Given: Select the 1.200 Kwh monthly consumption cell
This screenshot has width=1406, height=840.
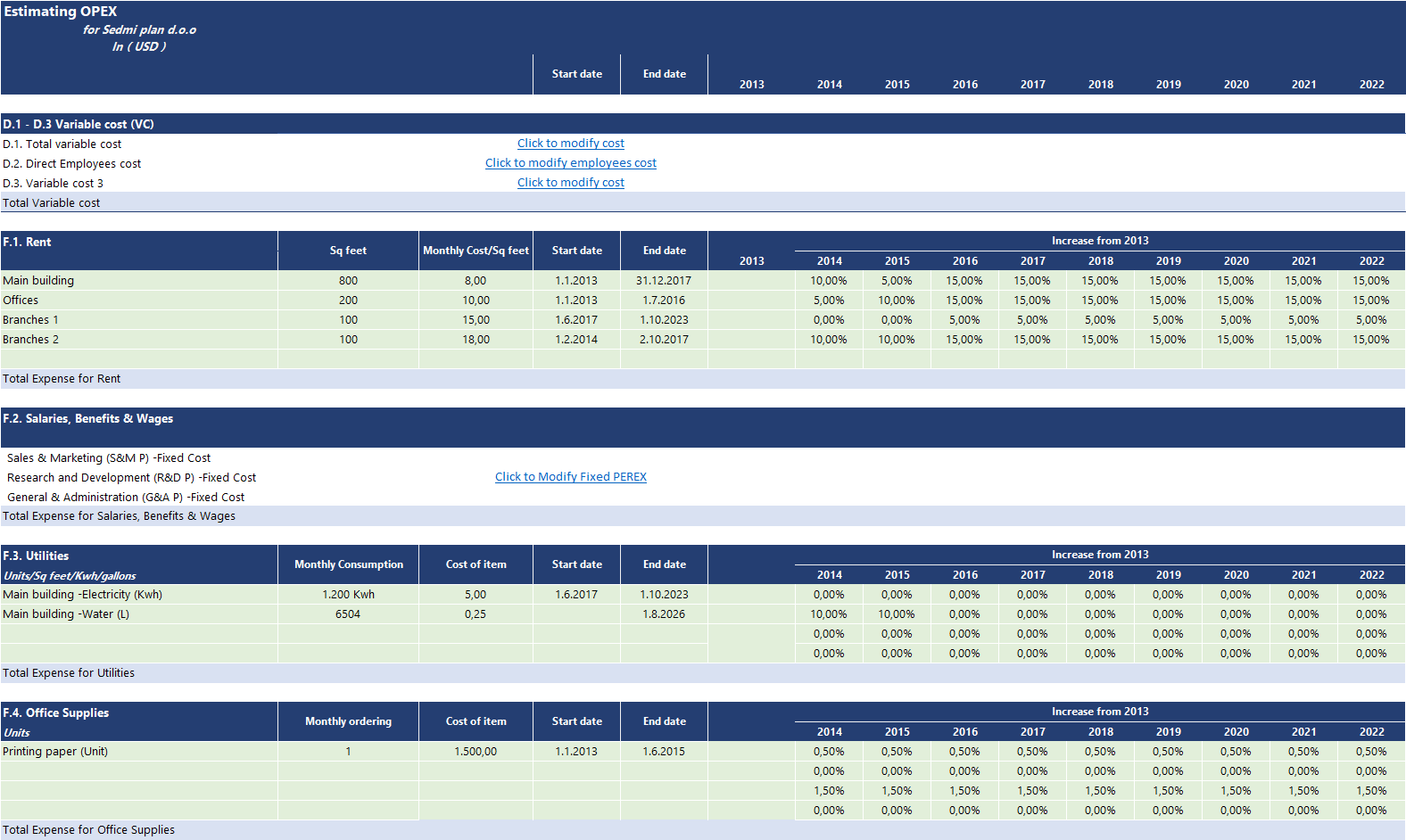Looking at the screenshot, I should tap(348, 595).
